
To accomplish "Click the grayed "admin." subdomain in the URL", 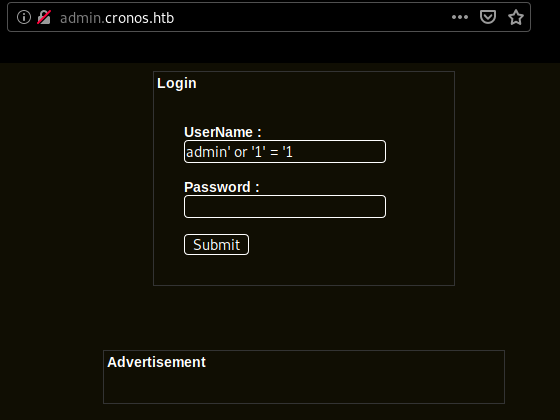I will pos(82,18).
